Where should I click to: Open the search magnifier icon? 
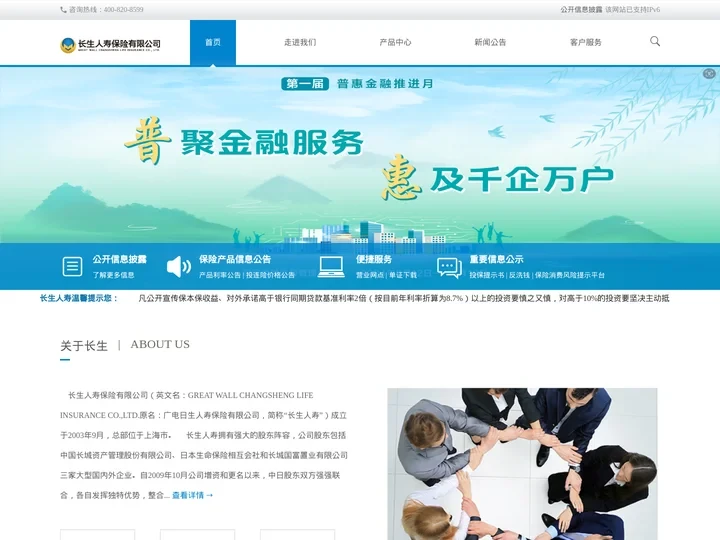tap(655, 41)
